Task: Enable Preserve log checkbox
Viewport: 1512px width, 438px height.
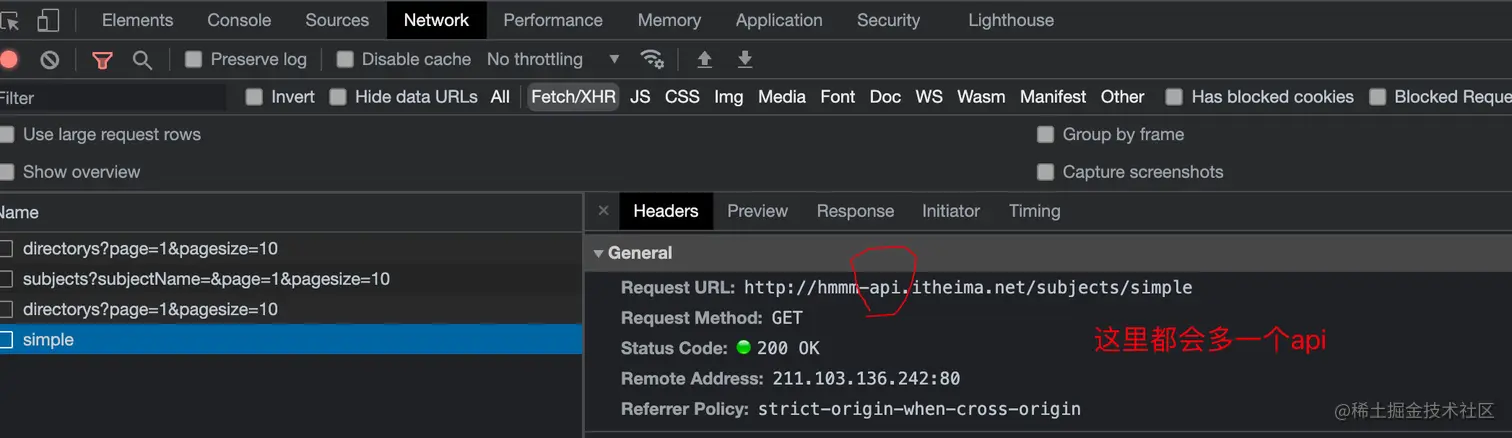Action: coord(194,60)
